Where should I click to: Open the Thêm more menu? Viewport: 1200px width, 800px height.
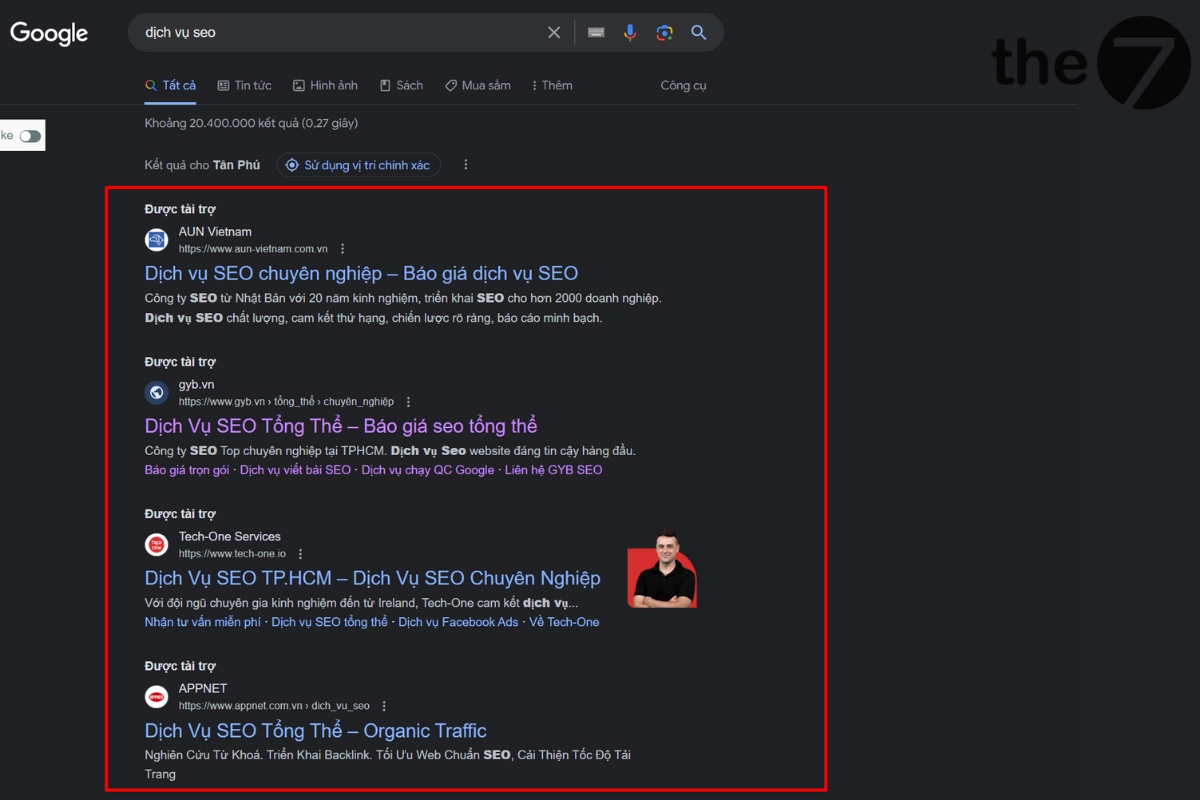[552, 86]
